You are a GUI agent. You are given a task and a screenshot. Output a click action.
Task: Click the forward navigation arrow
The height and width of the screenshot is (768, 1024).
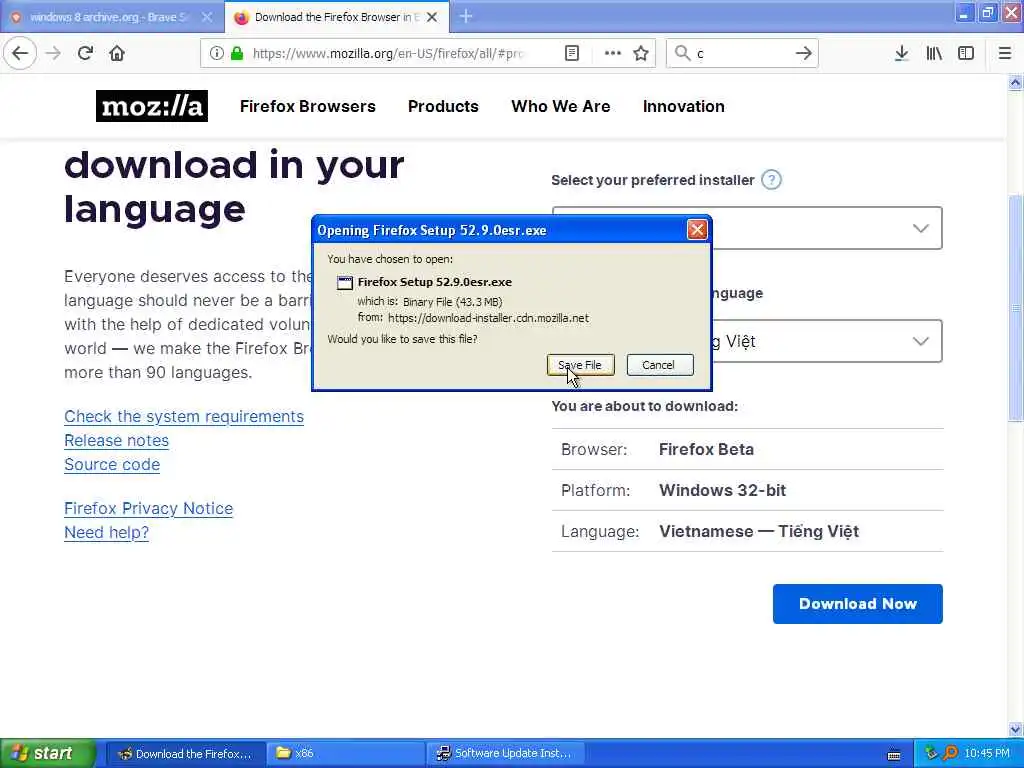click(53, 53)
